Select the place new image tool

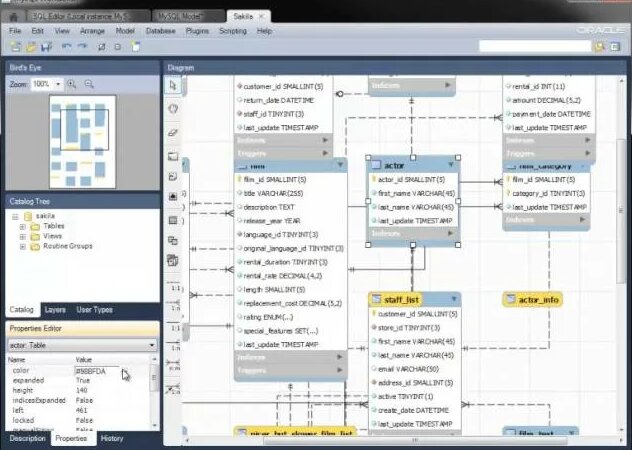pyautogui.click(x=173, y=196)
